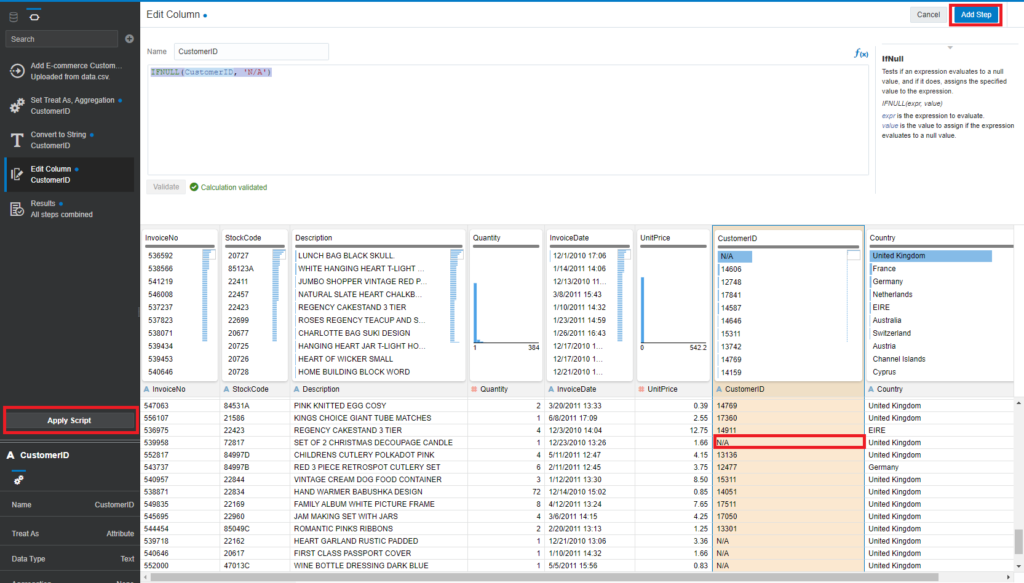The height and width of the screenshot is (583, 1024).
Task: Click the Description table column header
Action: point(378,389)
